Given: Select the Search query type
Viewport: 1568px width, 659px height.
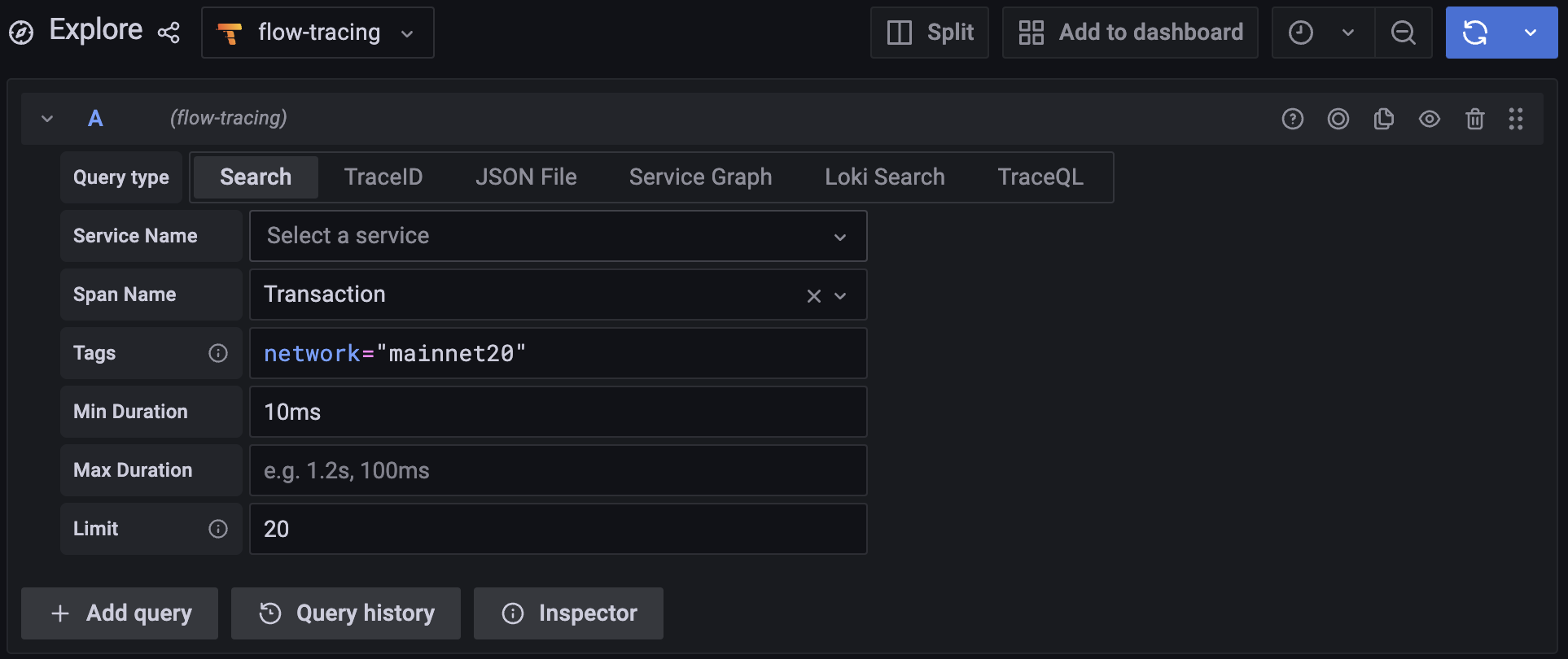Looking at the screenshot, I should pyautogui.click(x=256, y=177).
